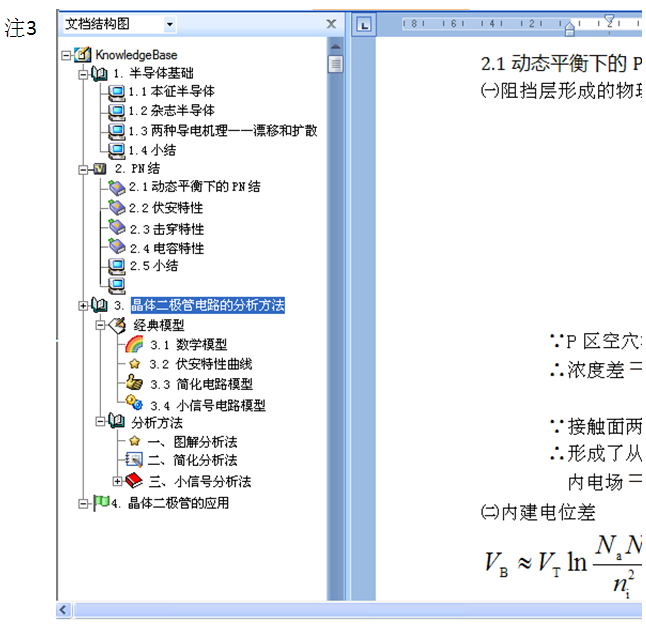Expand the 三、小信号分析法 node
Screen dimensions: 646x626
click(x=117, y=481)
